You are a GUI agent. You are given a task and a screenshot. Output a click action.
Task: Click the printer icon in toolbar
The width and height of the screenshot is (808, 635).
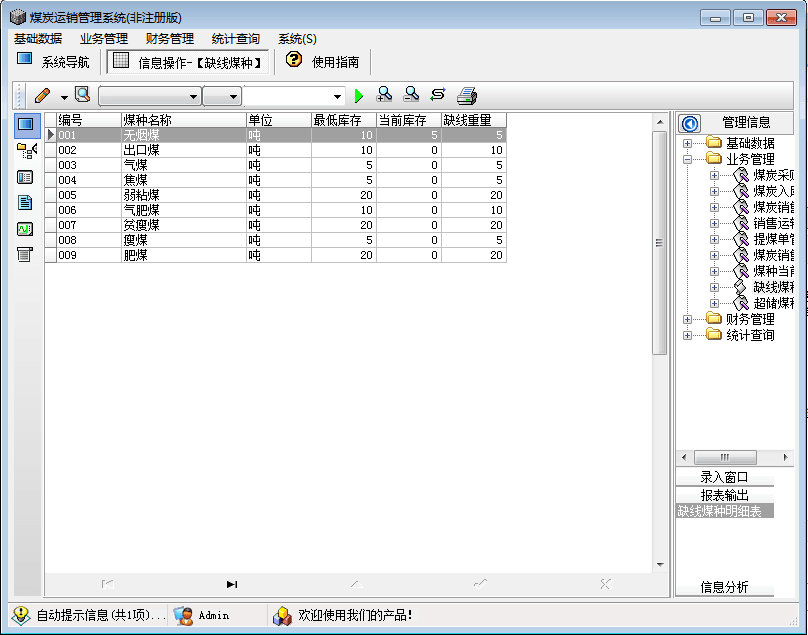(467, 96)
